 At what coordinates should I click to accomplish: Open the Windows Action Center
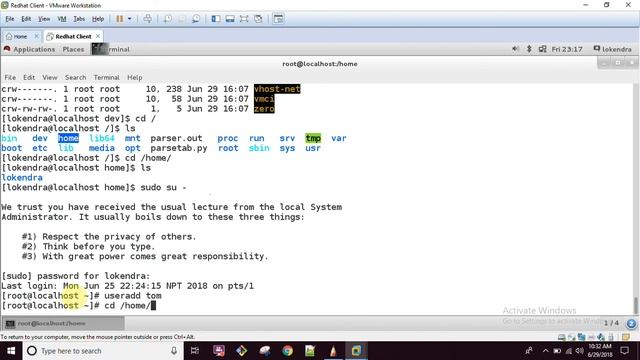pos(624,351)
